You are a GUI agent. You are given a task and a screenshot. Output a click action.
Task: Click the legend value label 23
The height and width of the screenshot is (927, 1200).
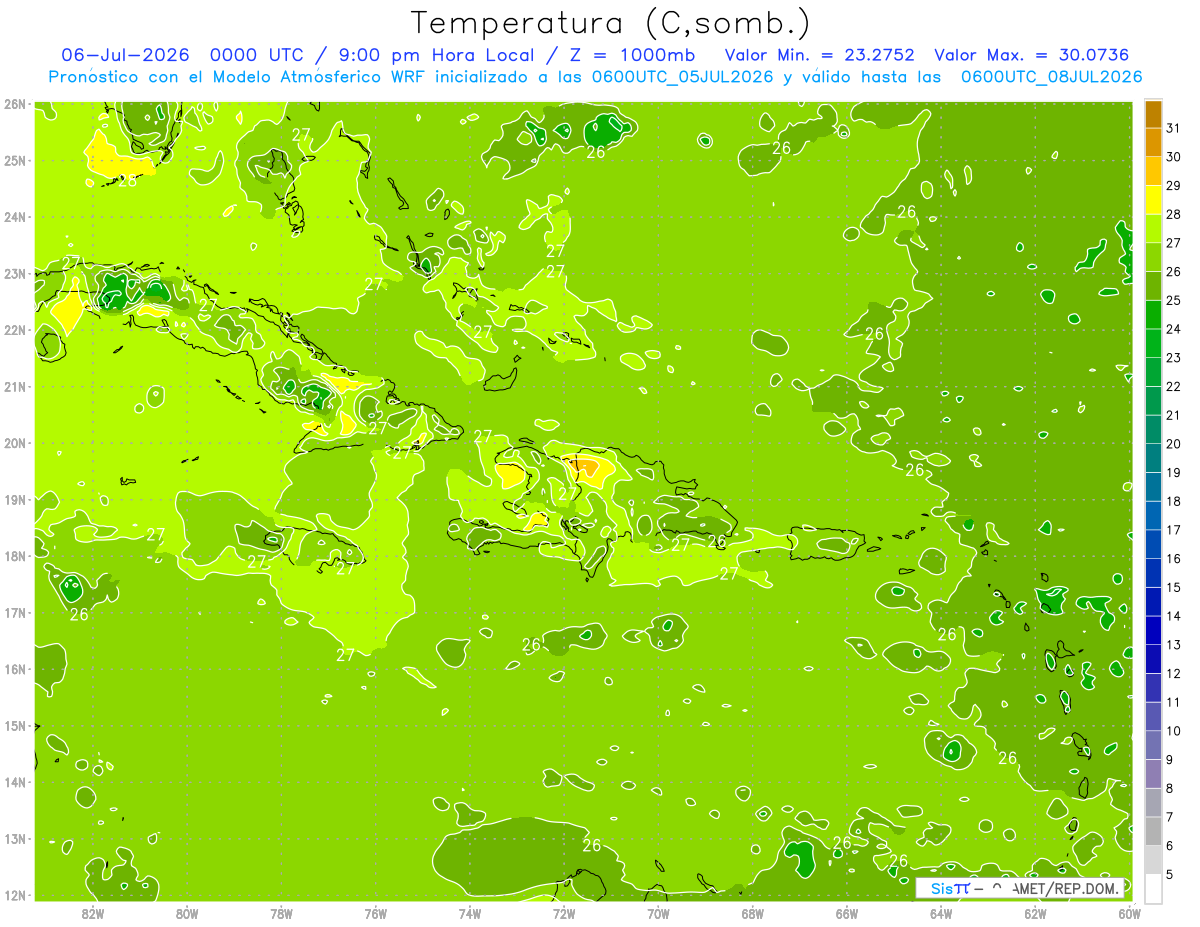[1173, 358]
